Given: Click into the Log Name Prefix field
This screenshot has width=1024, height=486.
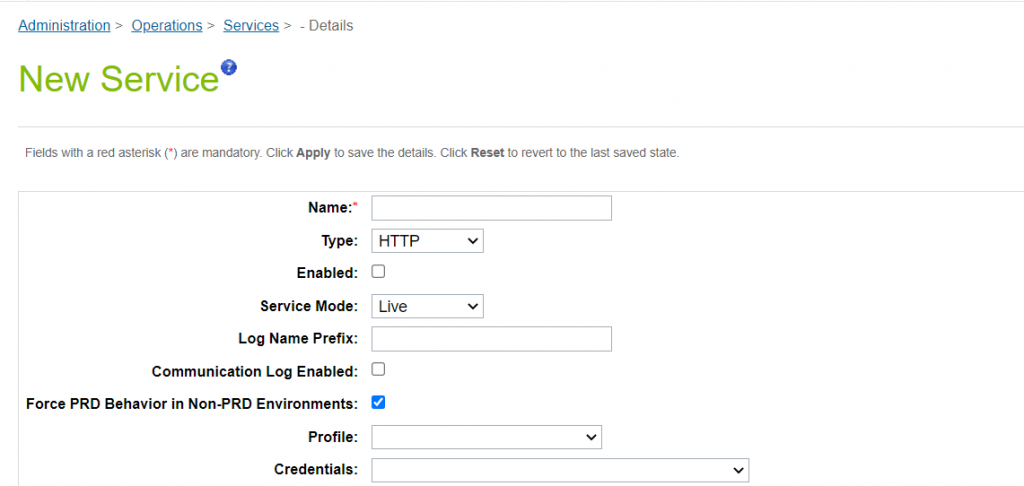Looking at the screenshot, I should click(492, 339).
